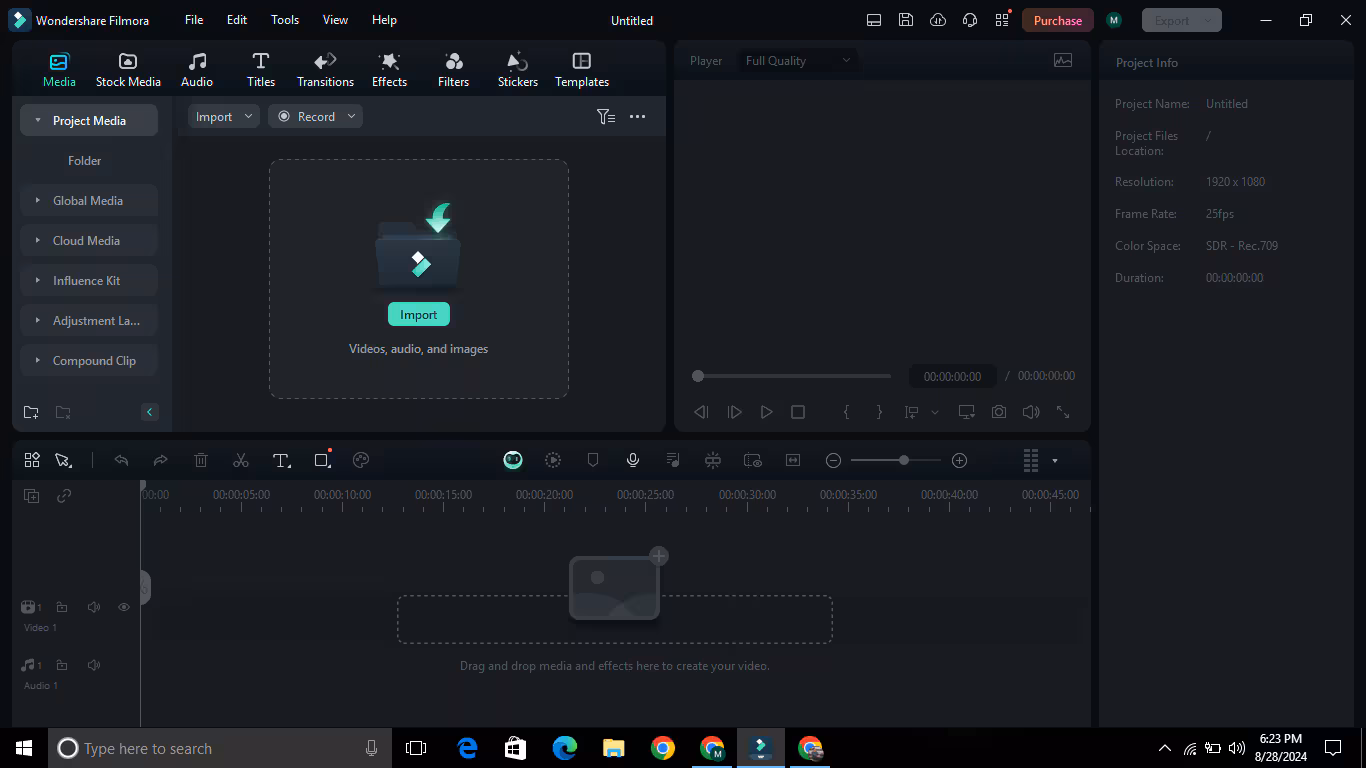Expand the chevron beside the insert-to-timeline icon
This screenshot has width=1366, height=768.
[935, 412]
